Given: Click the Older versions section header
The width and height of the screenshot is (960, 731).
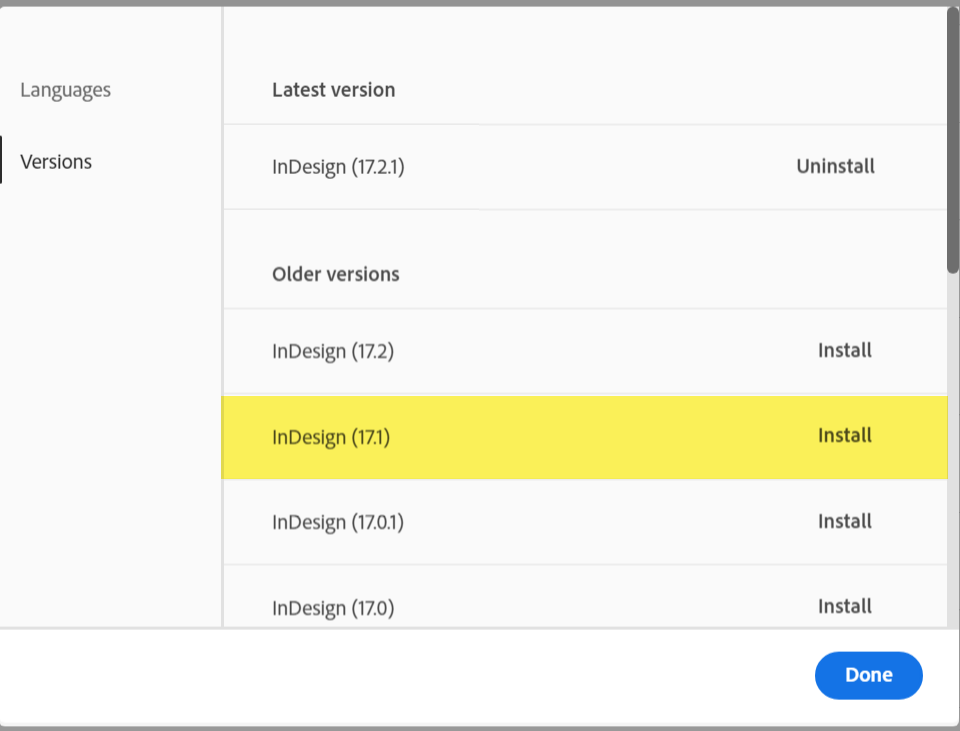Looking at the screenshot, I should tap(336, 273).
